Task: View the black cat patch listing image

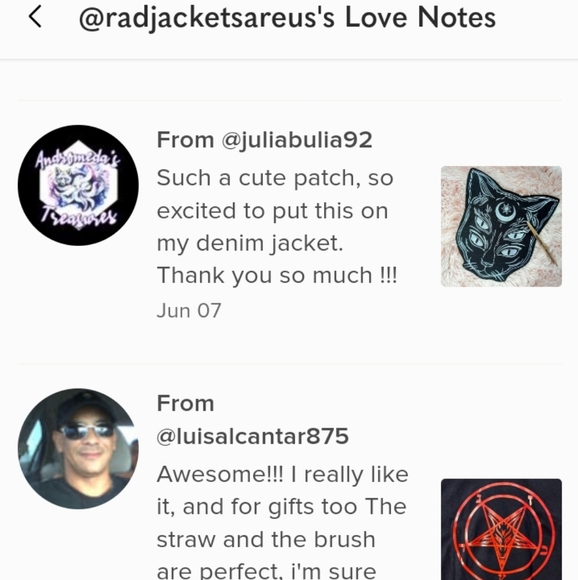Action: click(x=501, y=226)
